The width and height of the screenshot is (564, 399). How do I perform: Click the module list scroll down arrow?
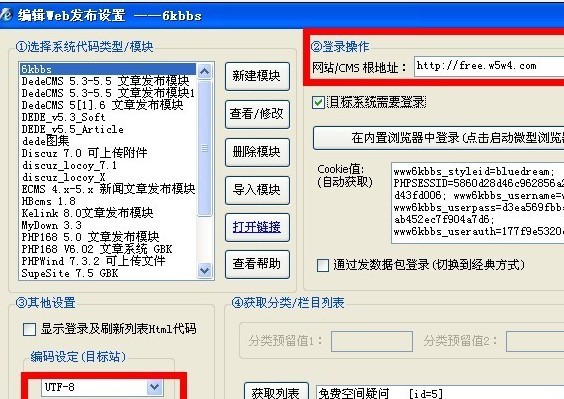pyautogui.click(x=204, y=270)
